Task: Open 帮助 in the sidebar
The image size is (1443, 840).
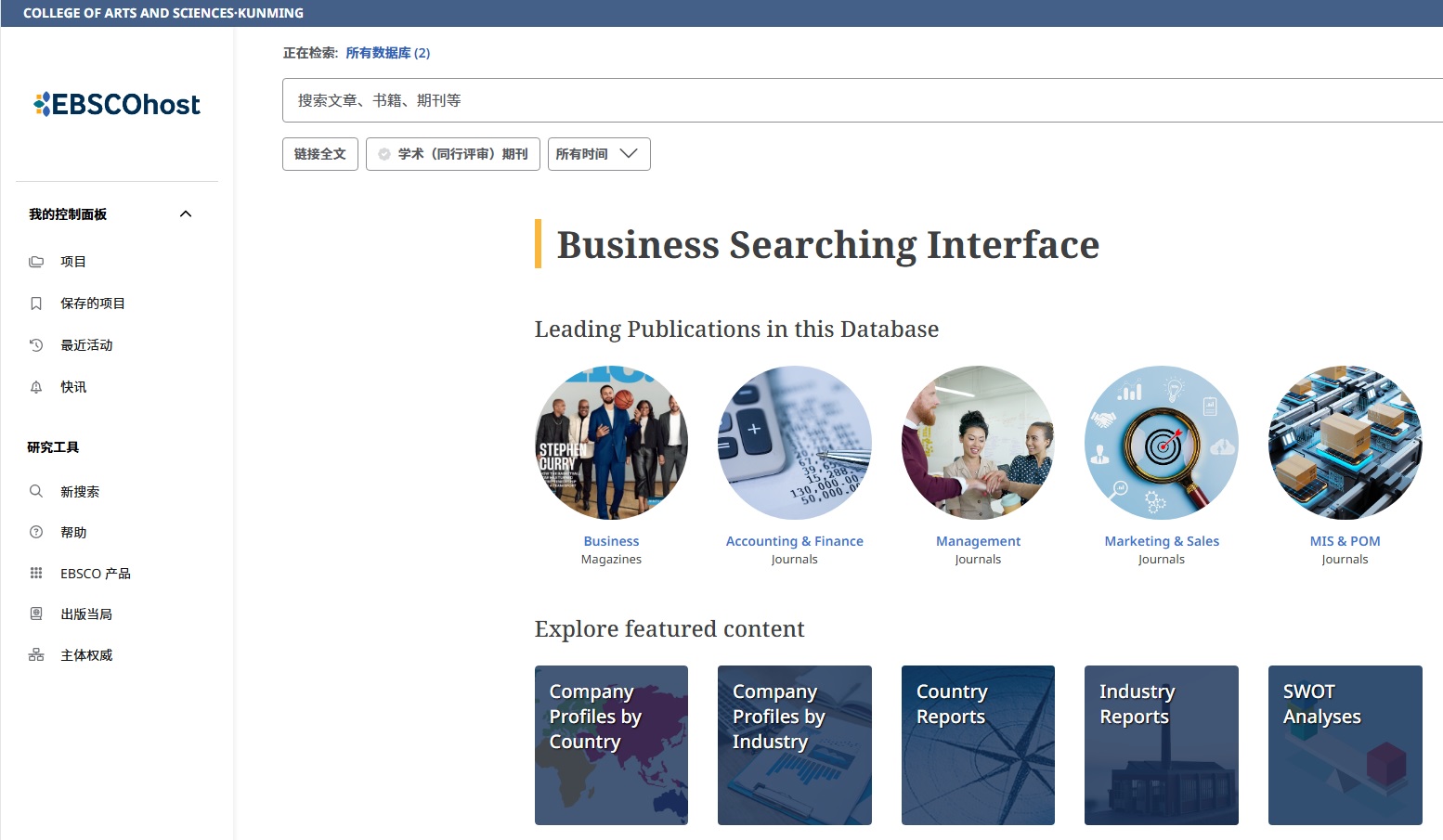Action: 73,533
